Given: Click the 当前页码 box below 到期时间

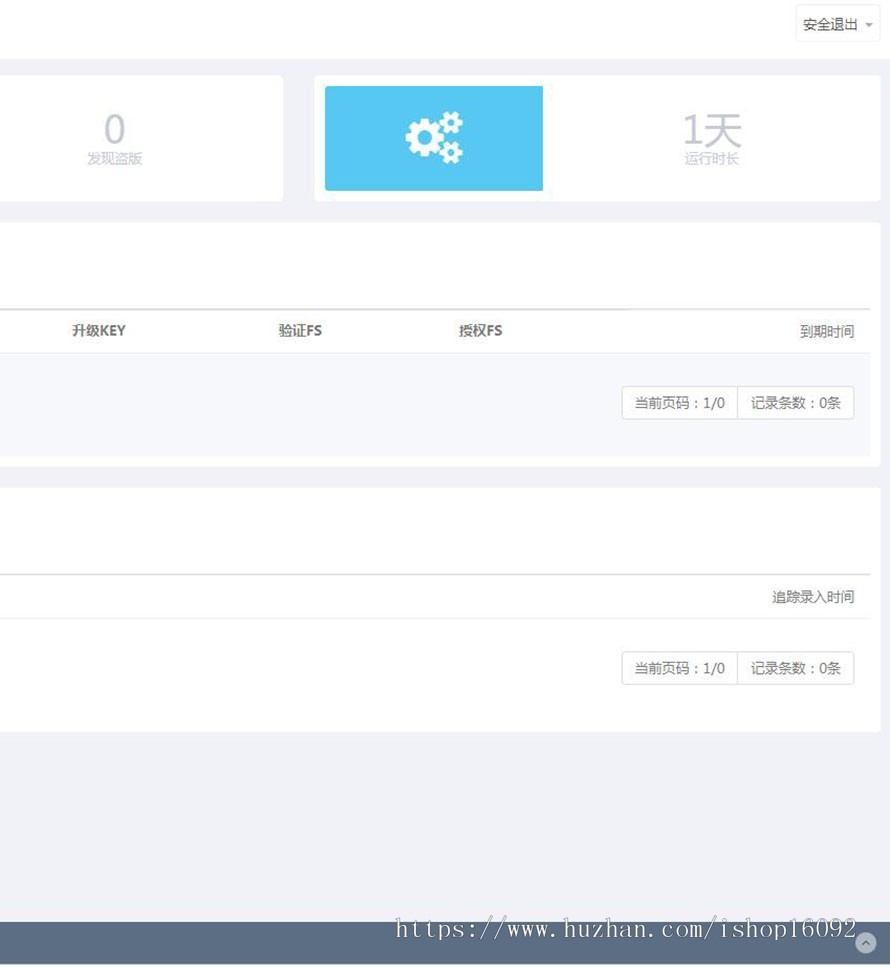Looking at the screenshot, I should coord(680,403).
